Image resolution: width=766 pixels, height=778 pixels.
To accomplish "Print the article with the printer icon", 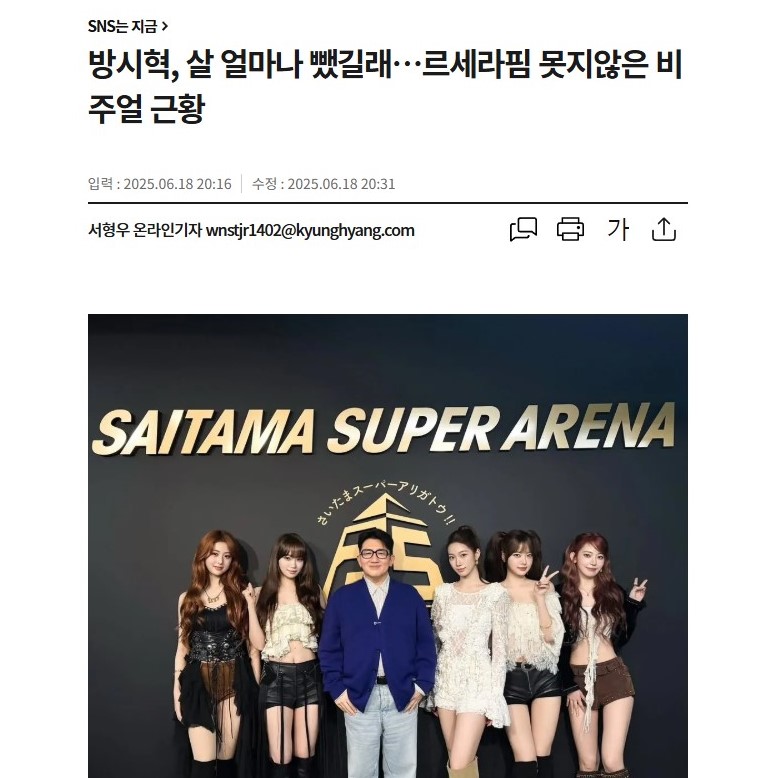I will pos(570,229).
